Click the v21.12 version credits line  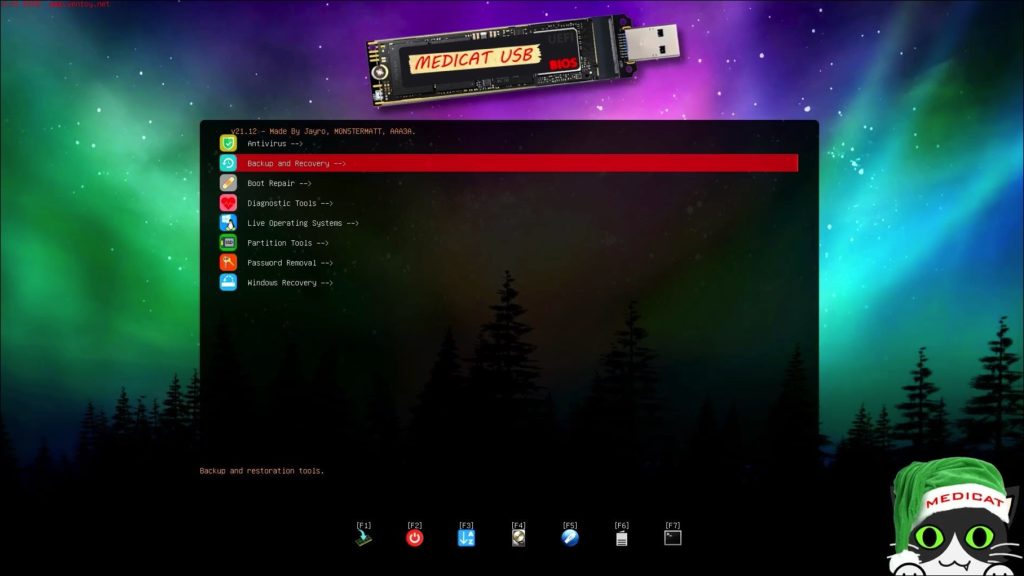(x=323, y=131)
